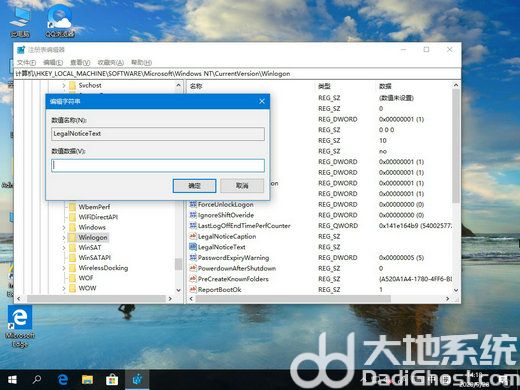Image resolution: width=520 pixels, height=390 pixels.
Task: Click the LegalNoticeCaption string value icon
Action: (x=193, y=236)
